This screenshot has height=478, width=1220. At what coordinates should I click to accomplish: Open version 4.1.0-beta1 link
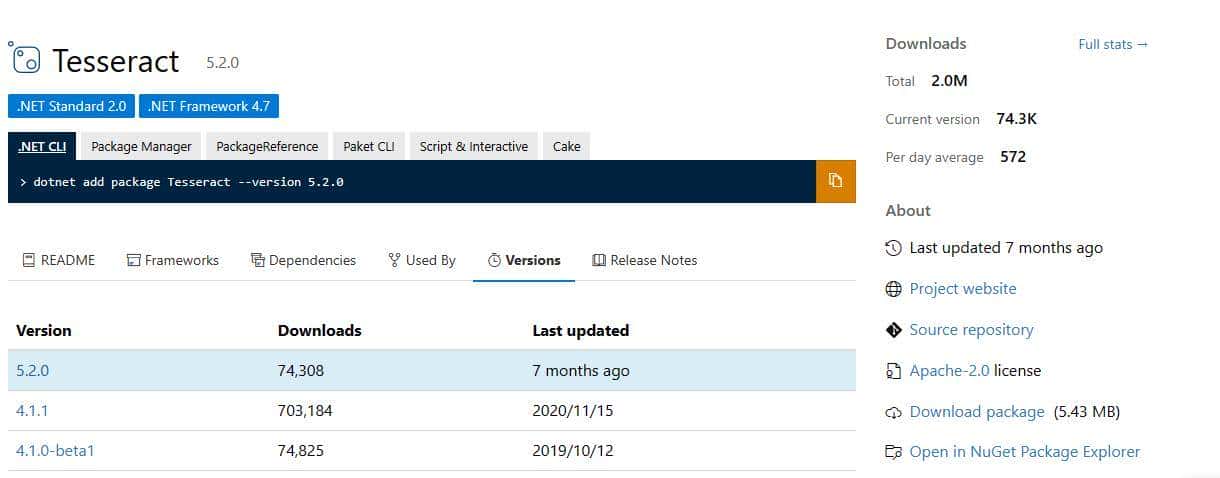click(55, 451)
